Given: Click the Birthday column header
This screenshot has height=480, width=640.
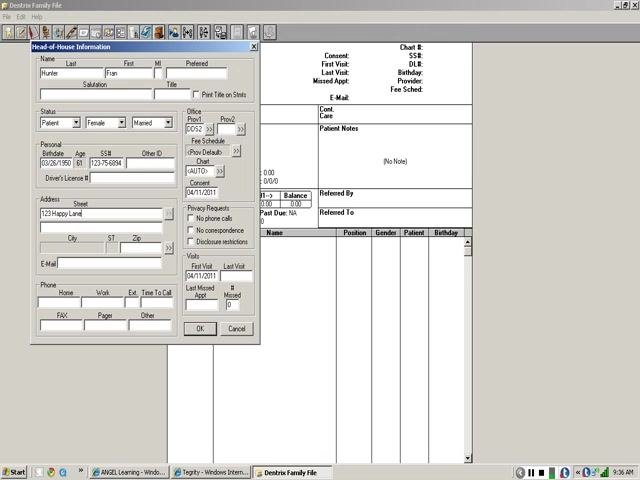Looking at the screenshot, I should [446, 233].
